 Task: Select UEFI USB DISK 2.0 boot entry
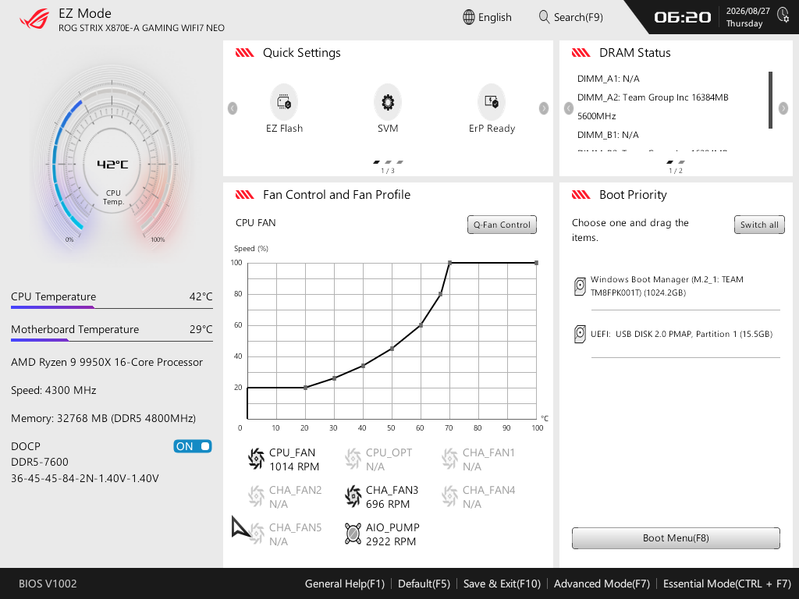coord(676,334)
